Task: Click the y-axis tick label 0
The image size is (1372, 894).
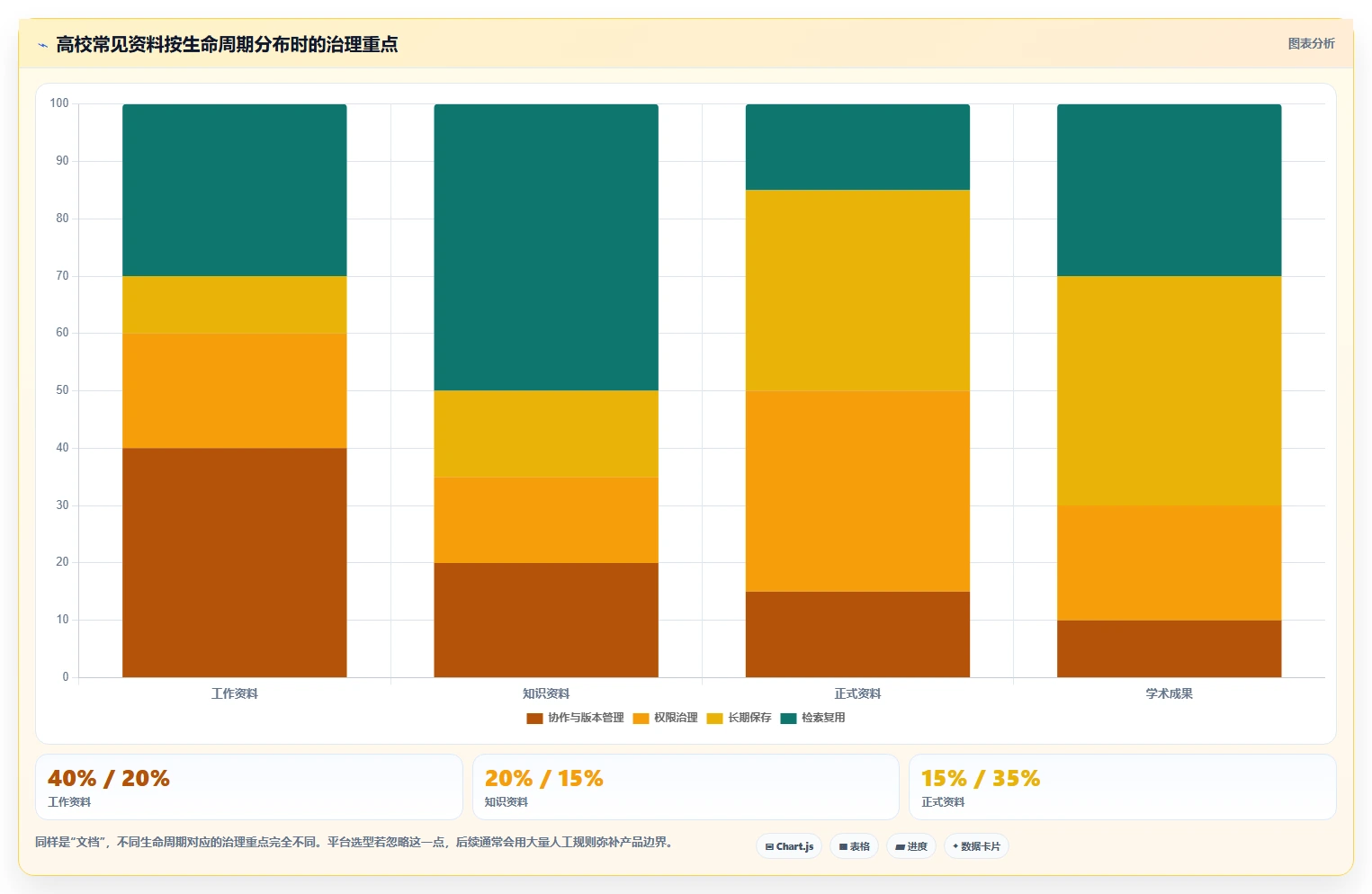Action: pyautogui.click(x=66, y=677)
